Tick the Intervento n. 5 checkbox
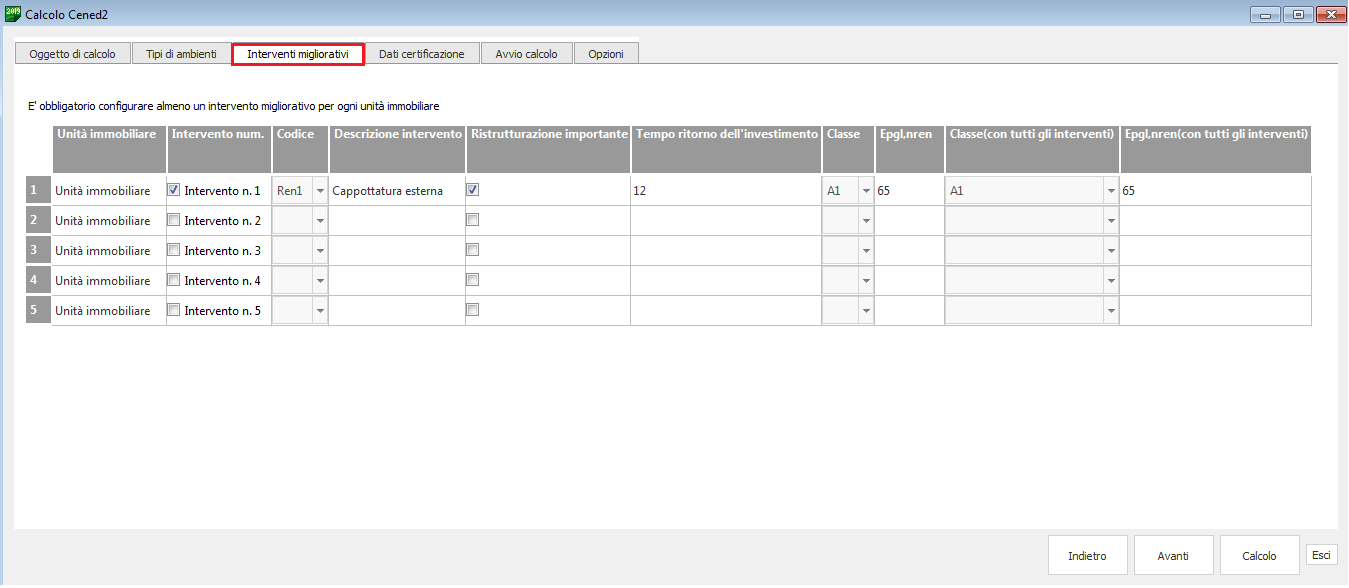The image size is (1349, 588). [x=174, y=310]
